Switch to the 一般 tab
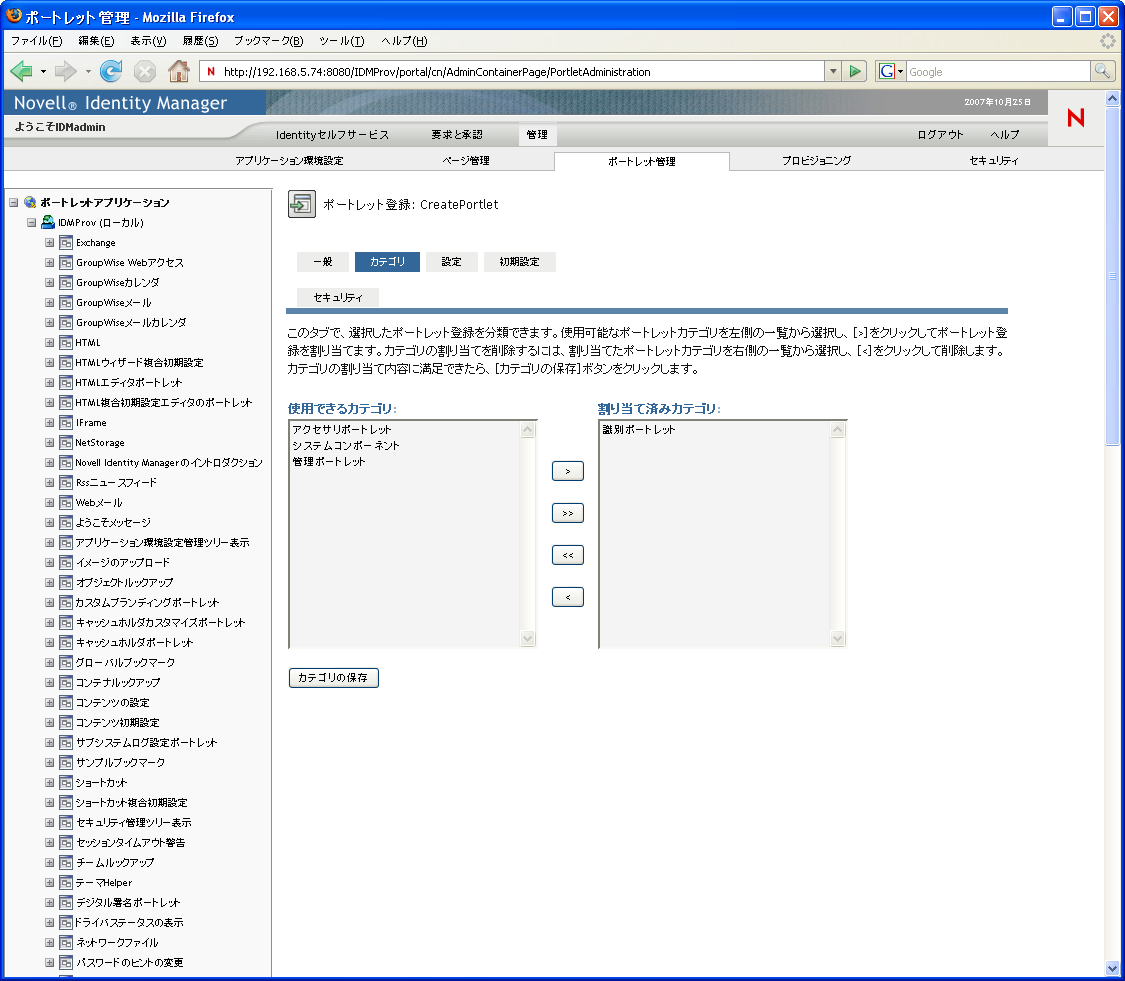 (x=323, y=262)
